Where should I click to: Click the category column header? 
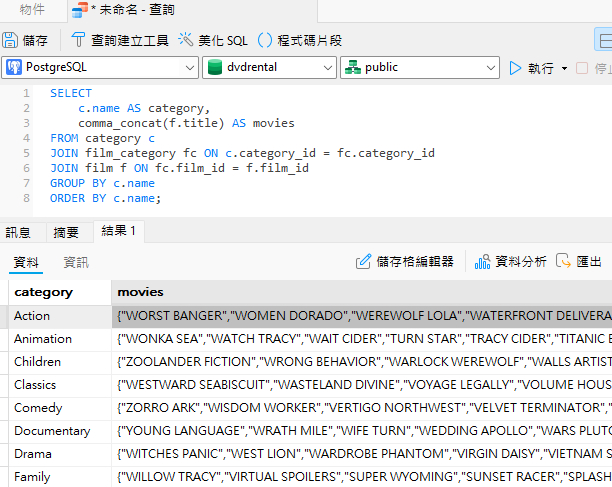pos(60,292)
